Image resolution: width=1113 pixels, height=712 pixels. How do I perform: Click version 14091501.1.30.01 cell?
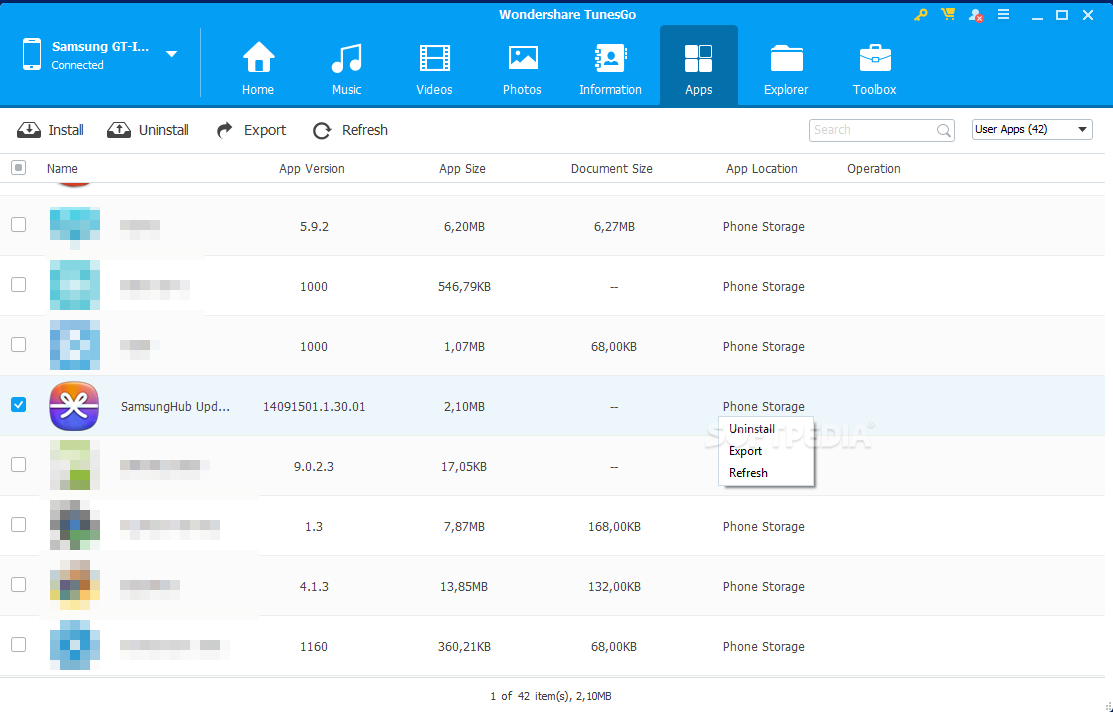(x=314, y=407)
